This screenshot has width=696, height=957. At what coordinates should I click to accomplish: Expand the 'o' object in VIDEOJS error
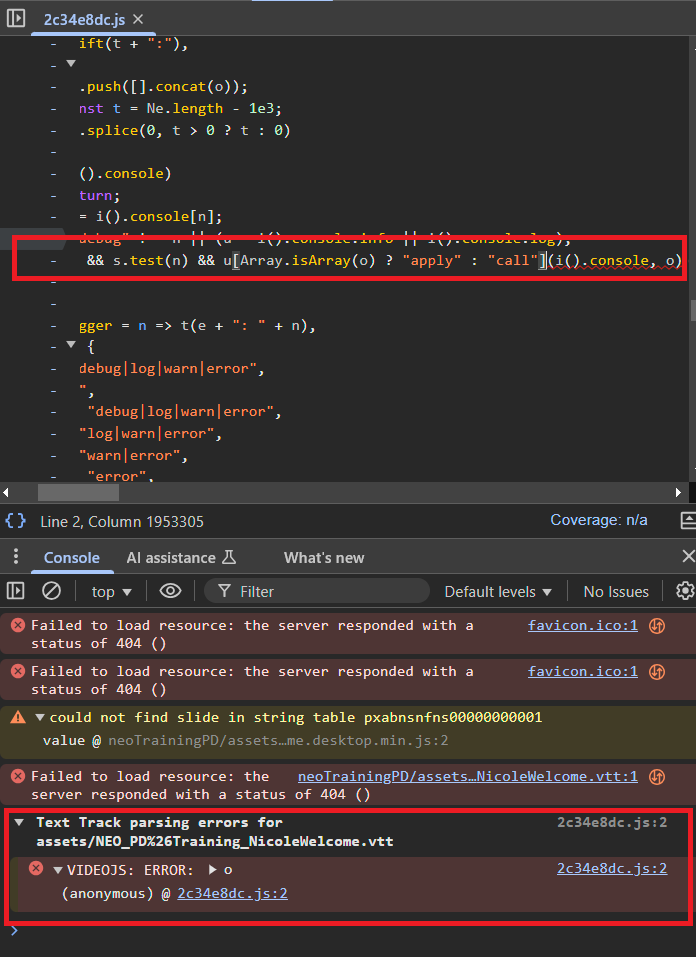coord(213,869)
